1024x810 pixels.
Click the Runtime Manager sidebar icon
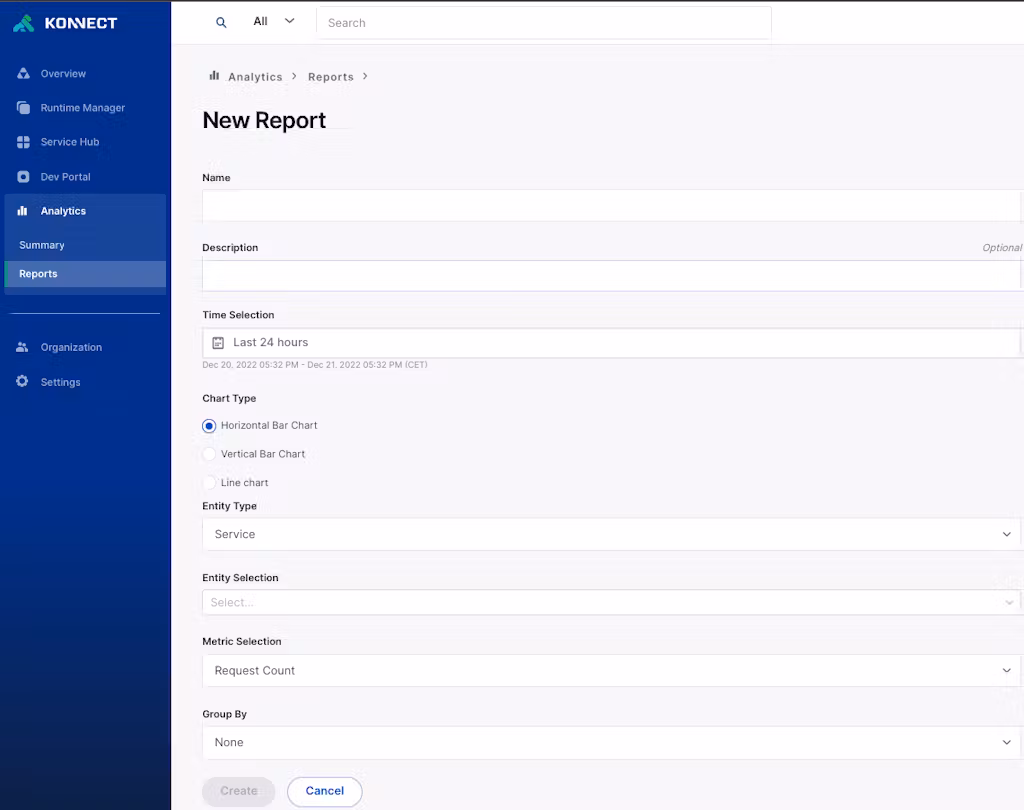[x=23, y=108]
